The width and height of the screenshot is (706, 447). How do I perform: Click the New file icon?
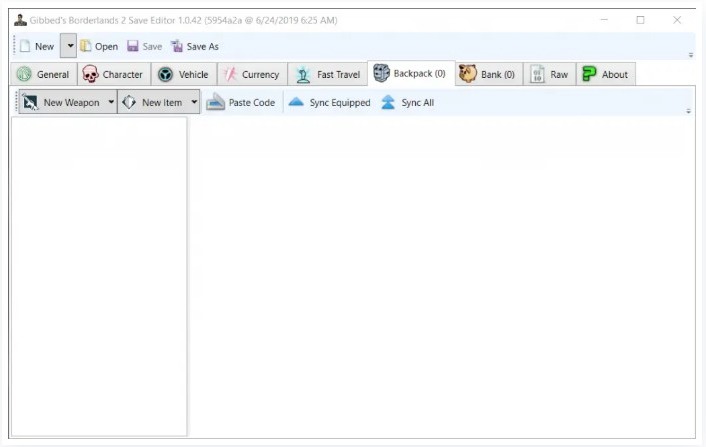tap(25, 46)
